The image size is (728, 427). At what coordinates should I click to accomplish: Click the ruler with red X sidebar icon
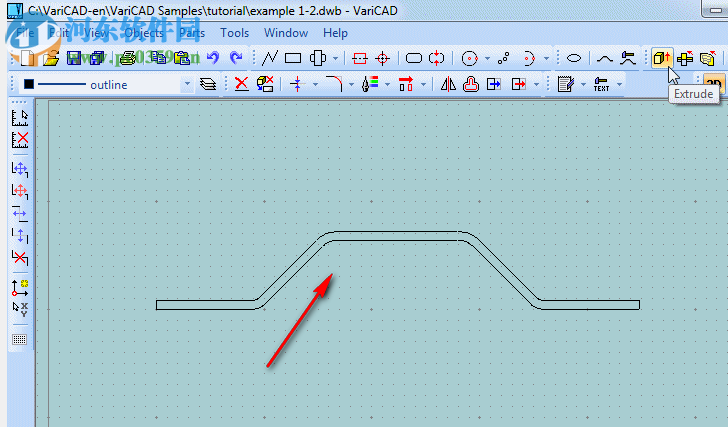coord(20,140)
